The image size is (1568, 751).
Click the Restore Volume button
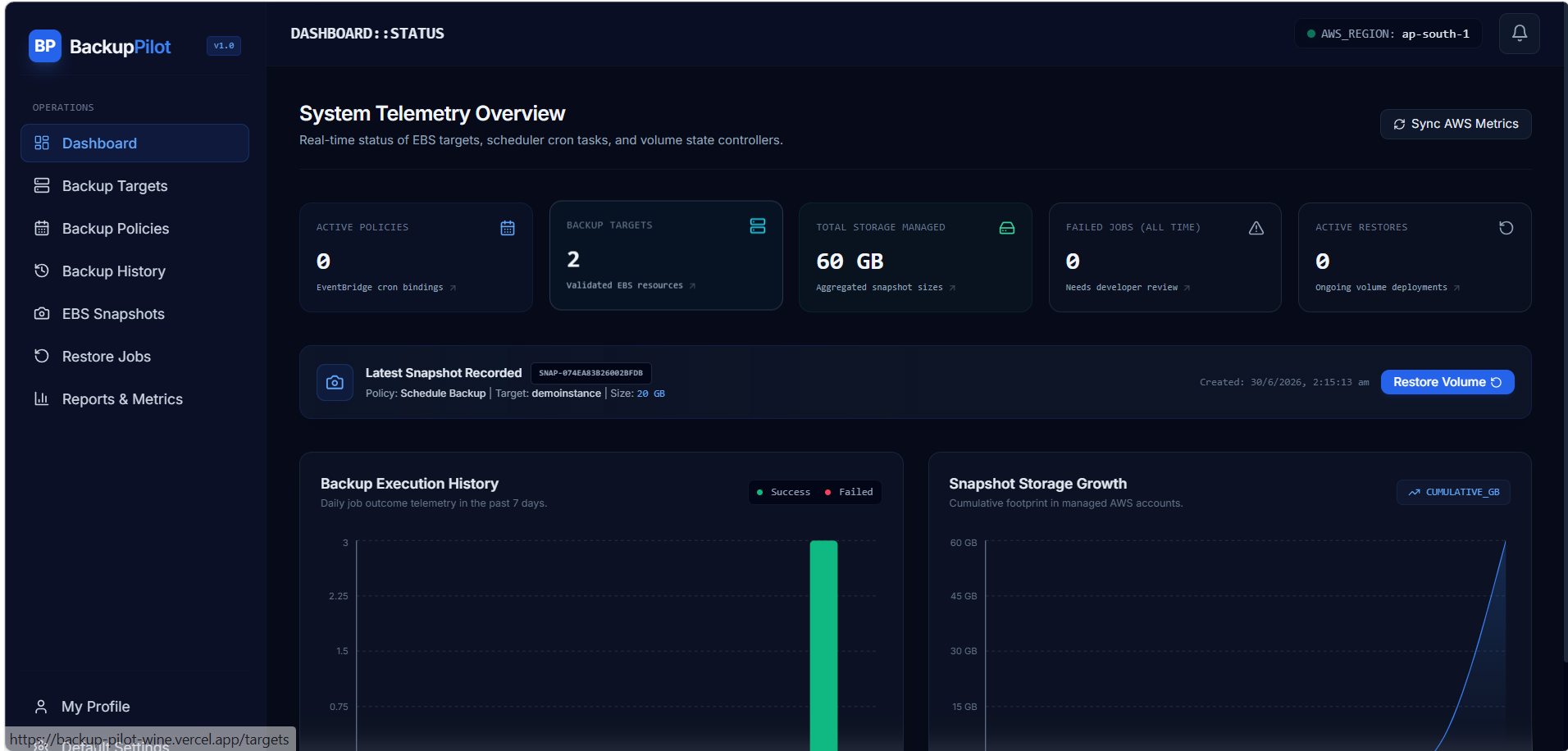point(1447,382)
